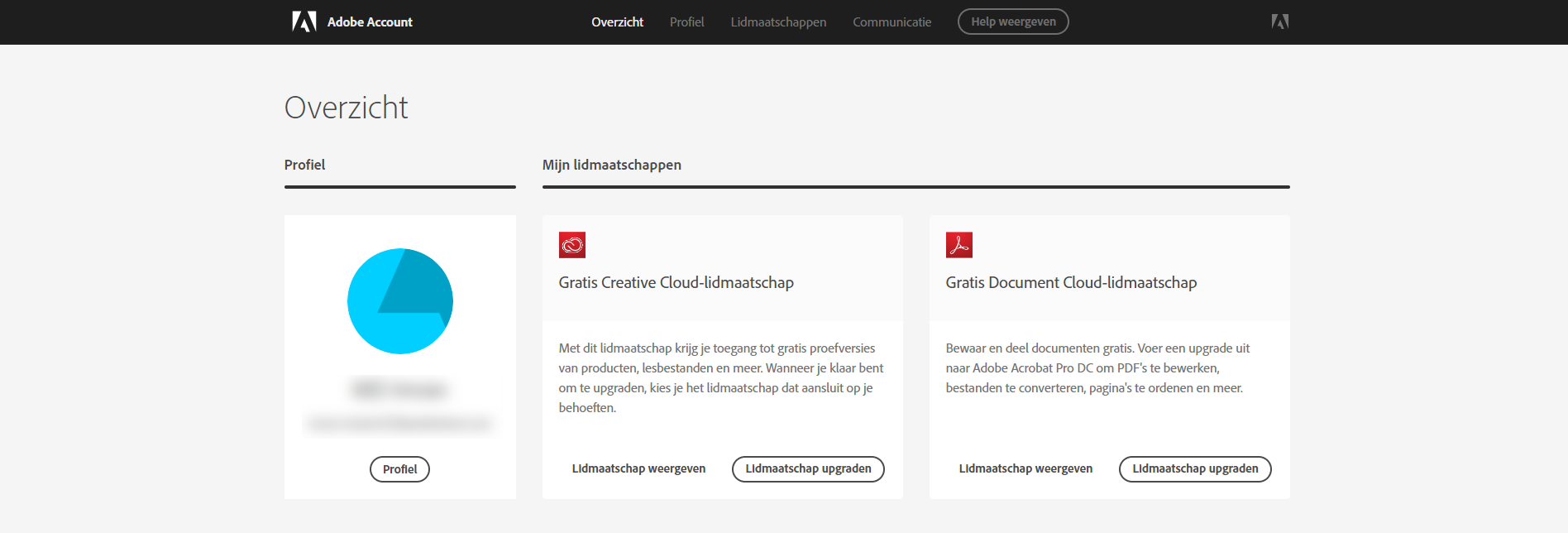Click the Profiel button under avatar
Image resolution: width=1568 pixels, height=533 pixels.
click(399, 469)
